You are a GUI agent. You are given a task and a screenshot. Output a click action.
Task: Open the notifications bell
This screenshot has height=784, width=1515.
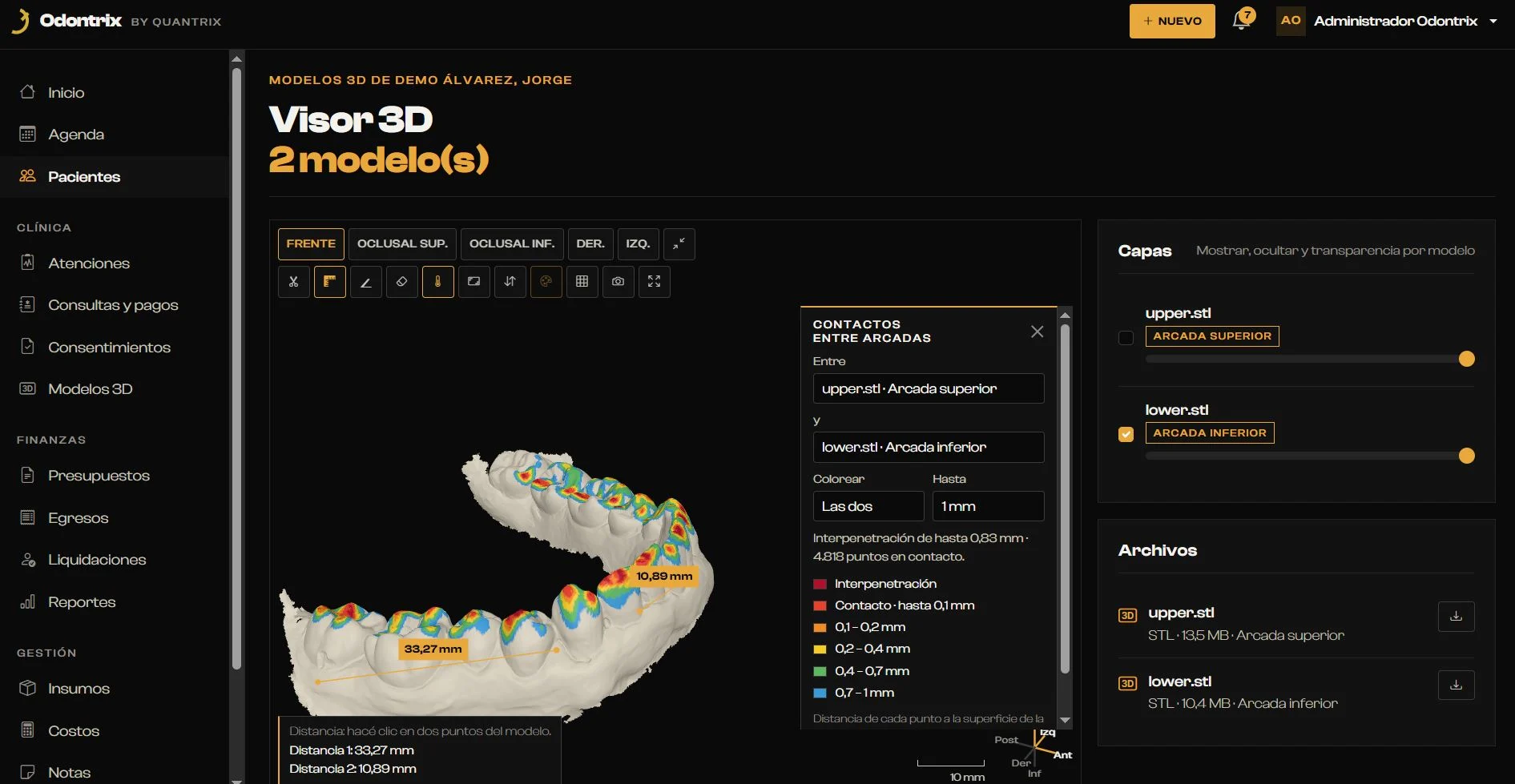1242,20
